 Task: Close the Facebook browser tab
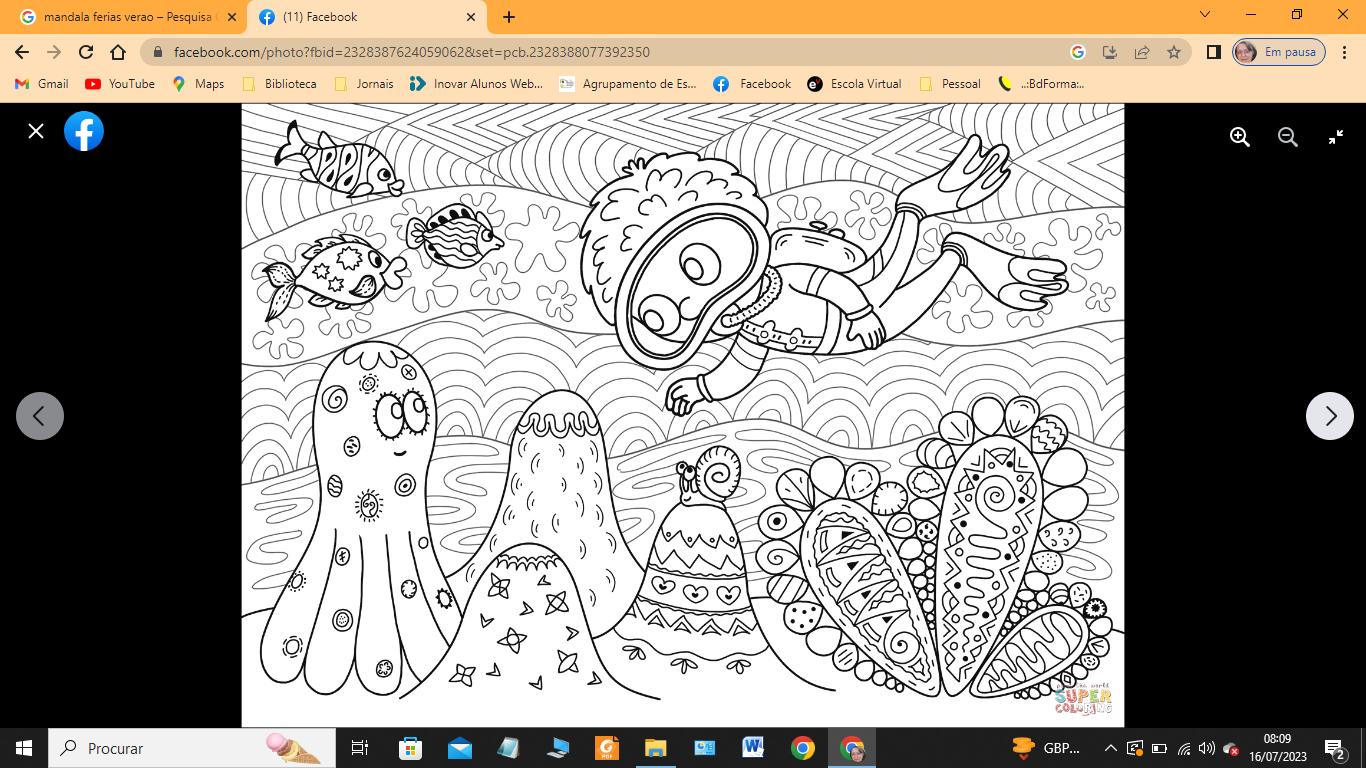(471, 17)
